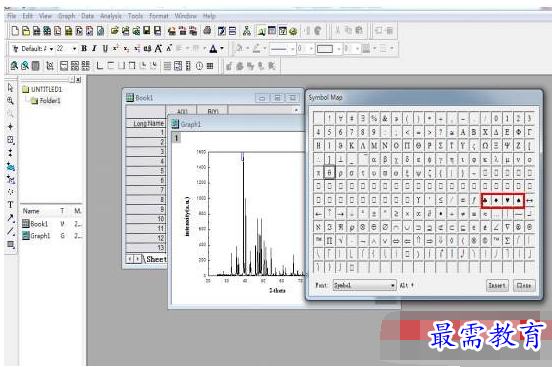The width and height of the screenshot is (552, 367).
Task: Click the Add Bottom-X Left-Y layer icon
Action: (x=100, y=66)
